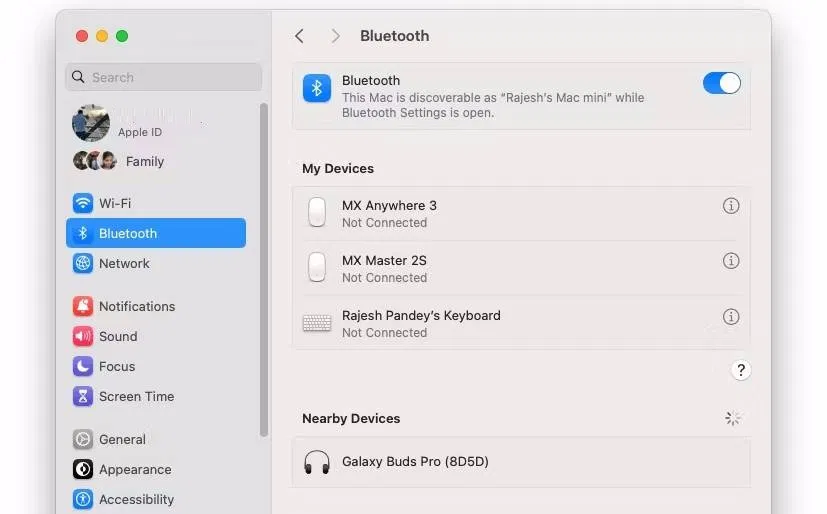Open info for MX Anywhere 3
Image resolution: width=827 pixels, height=514 pixels.
[730, 206]
